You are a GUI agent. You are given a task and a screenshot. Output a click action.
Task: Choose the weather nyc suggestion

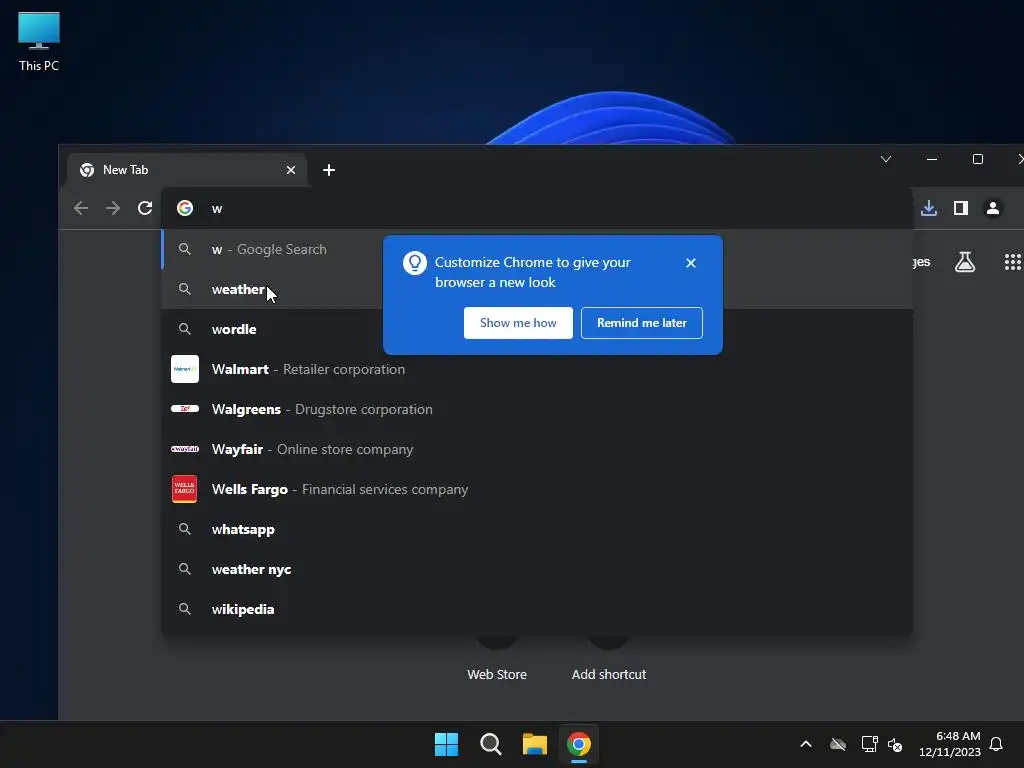pos(537,569)
